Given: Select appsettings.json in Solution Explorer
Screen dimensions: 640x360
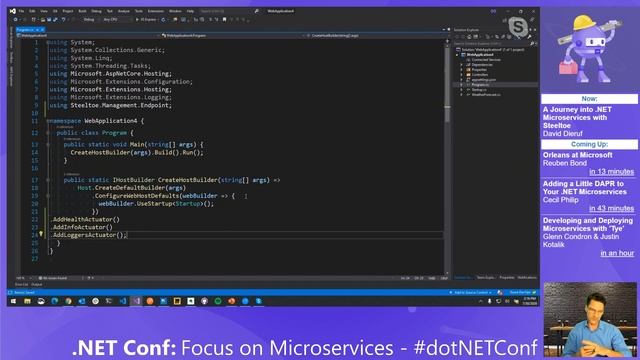Looking at the screenshot, I should [x=484, y=80].
